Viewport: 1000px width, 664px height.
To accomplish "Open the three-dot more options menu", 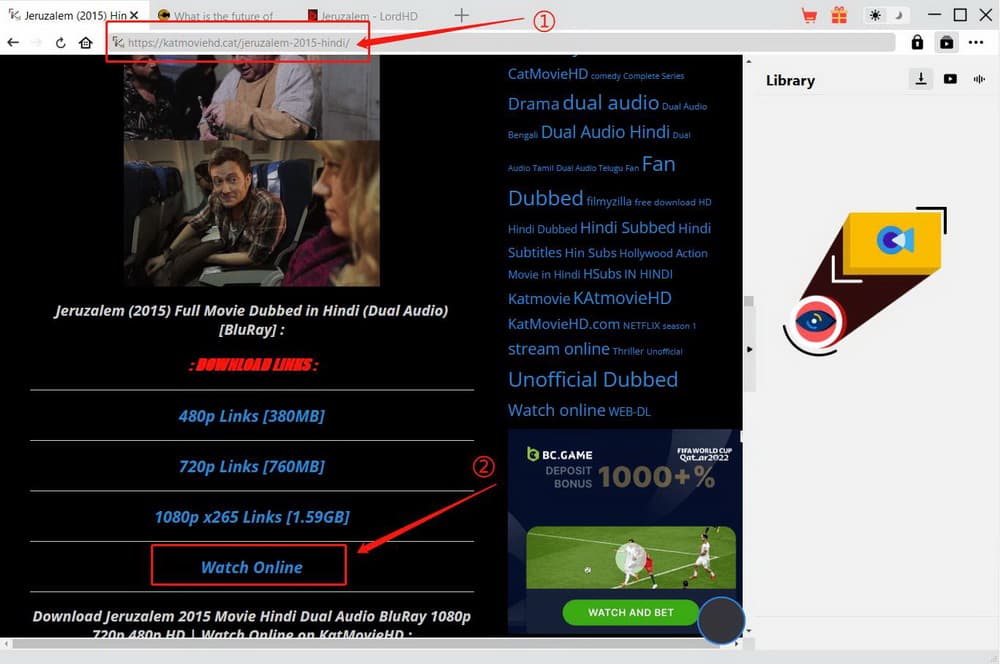I will pyautogui.click(x=976, y=42).
